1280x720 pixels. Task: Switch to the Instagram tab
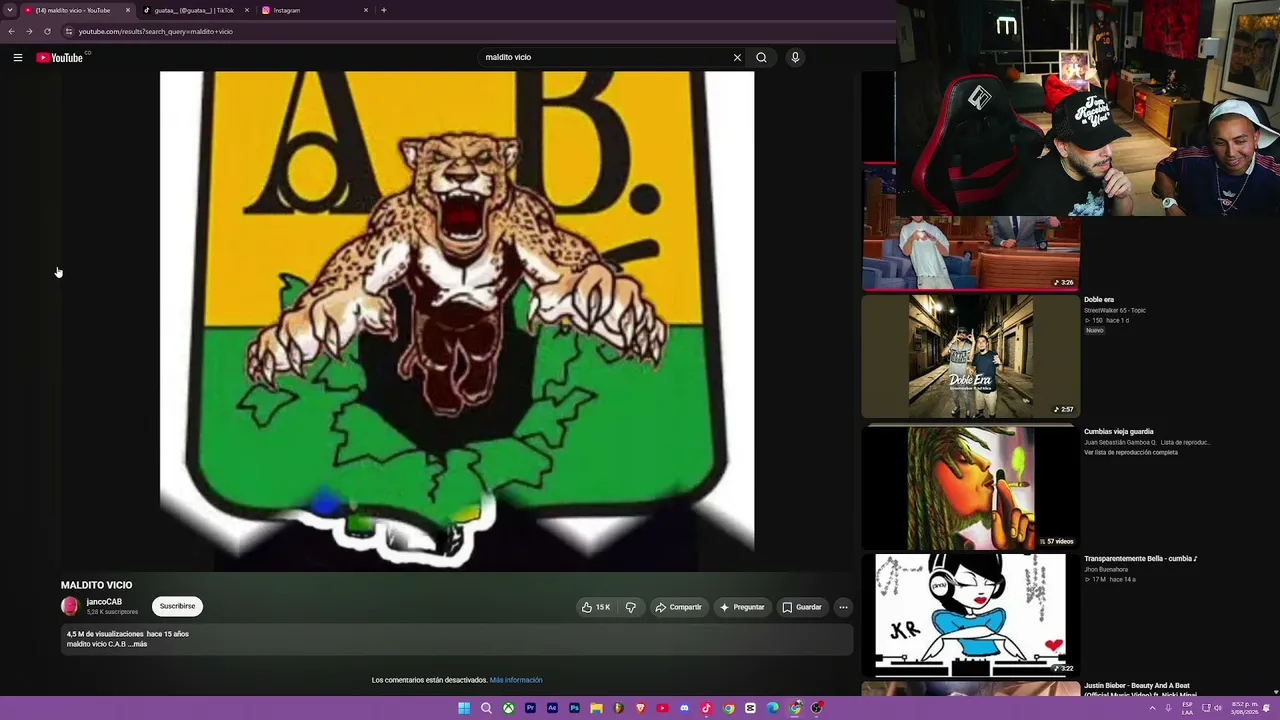315,10
